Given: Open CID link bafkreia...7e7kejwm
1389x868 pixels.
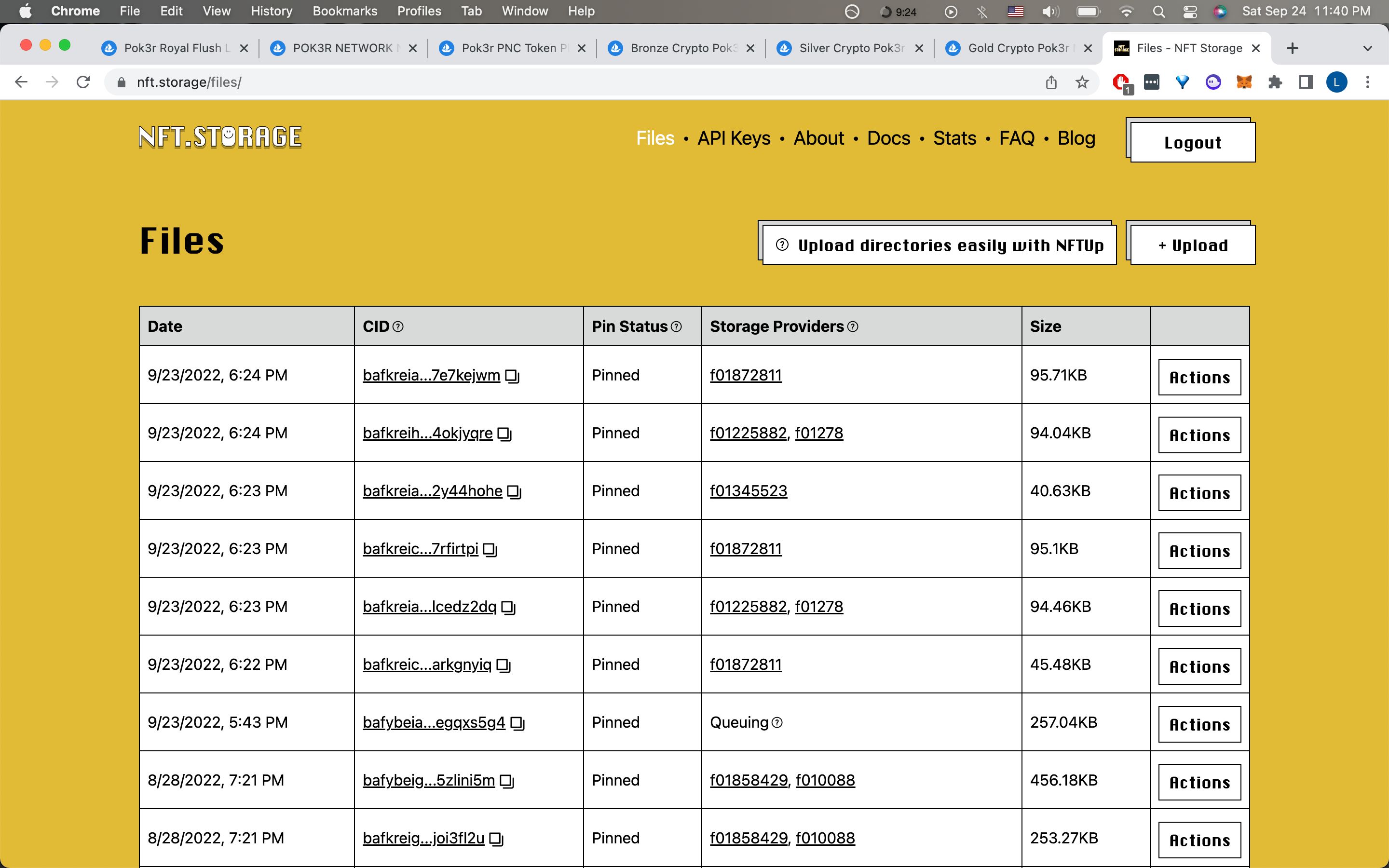Looking at the screenshot, I should (431, 376).
